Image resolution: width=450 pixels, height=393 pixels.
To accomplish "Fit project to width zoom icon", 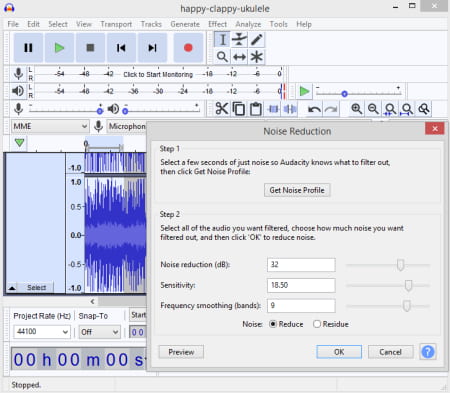I will (x=407, y=109).
